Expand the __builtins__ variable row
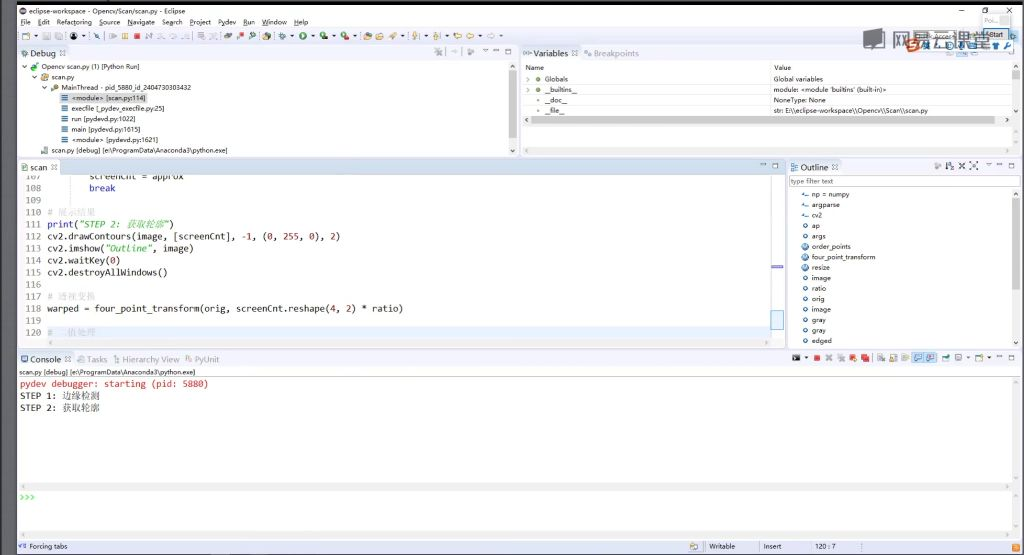Screen dimensions: 1024x555 point(528,89)
